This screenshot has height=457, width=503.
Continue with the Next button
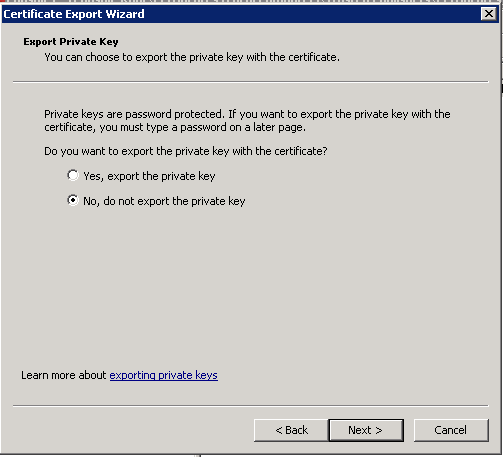[366, 430]
